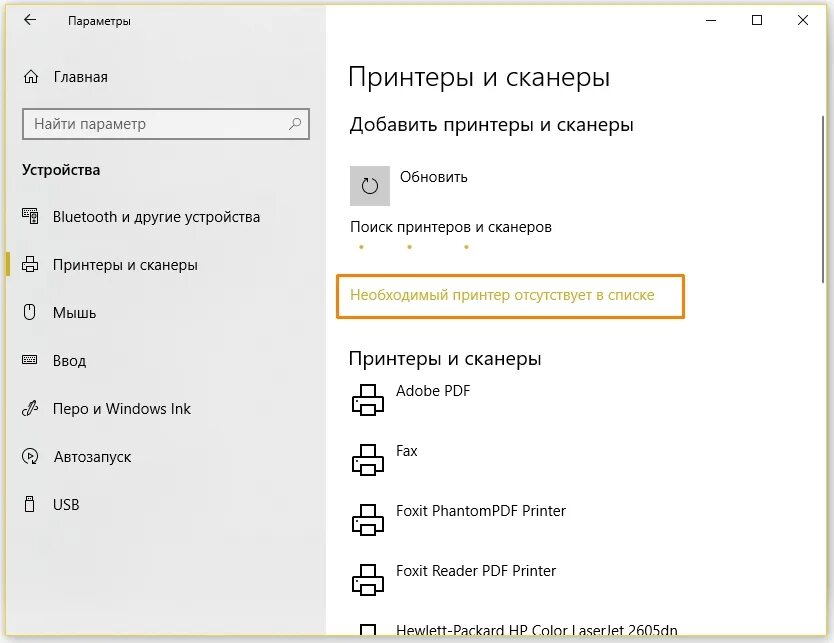Click the back arrow icon
Screen dimensions: 834x643
point(30,20)
